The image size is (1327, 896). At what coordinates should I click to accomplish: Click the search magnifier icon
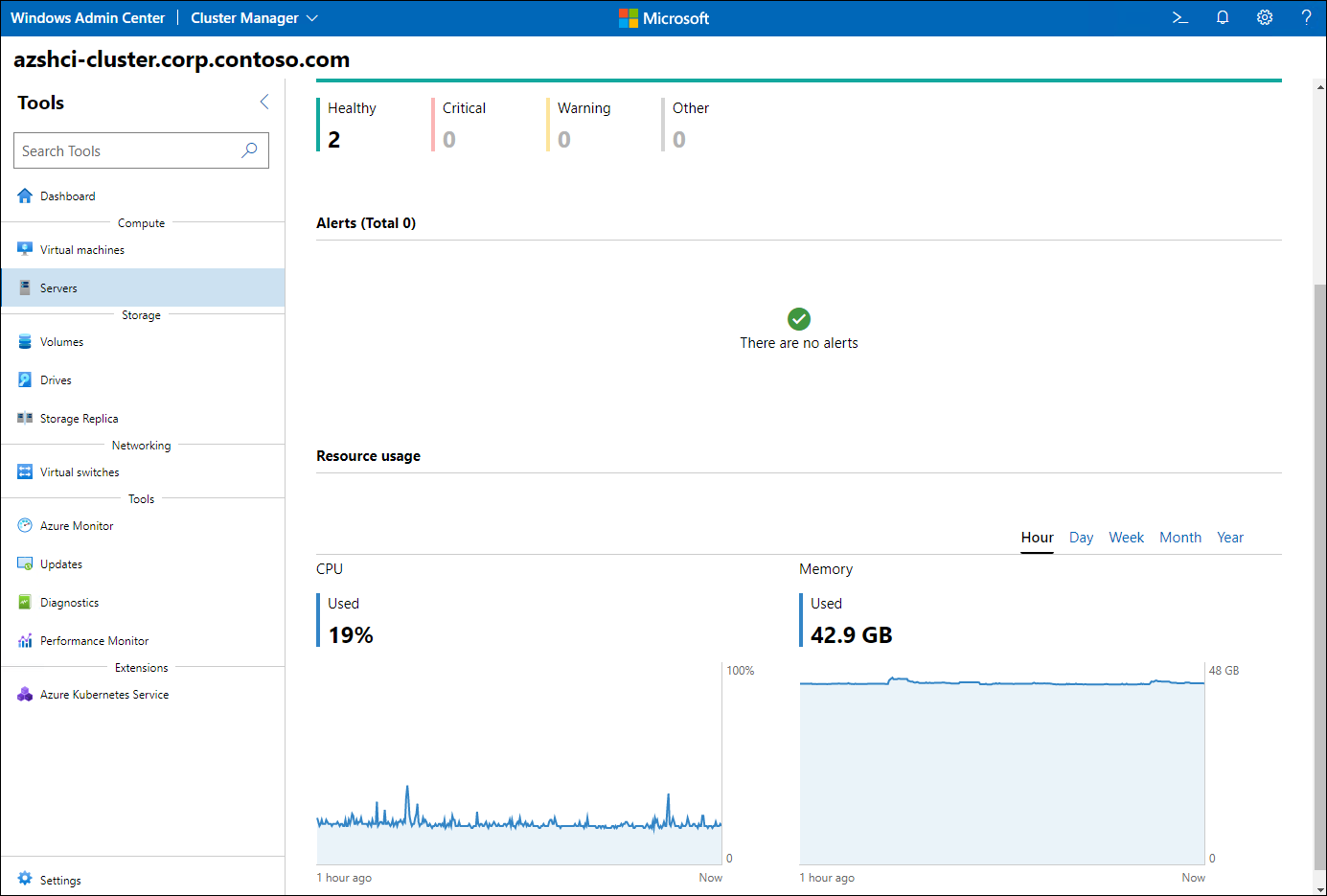[x=249, y=150]
